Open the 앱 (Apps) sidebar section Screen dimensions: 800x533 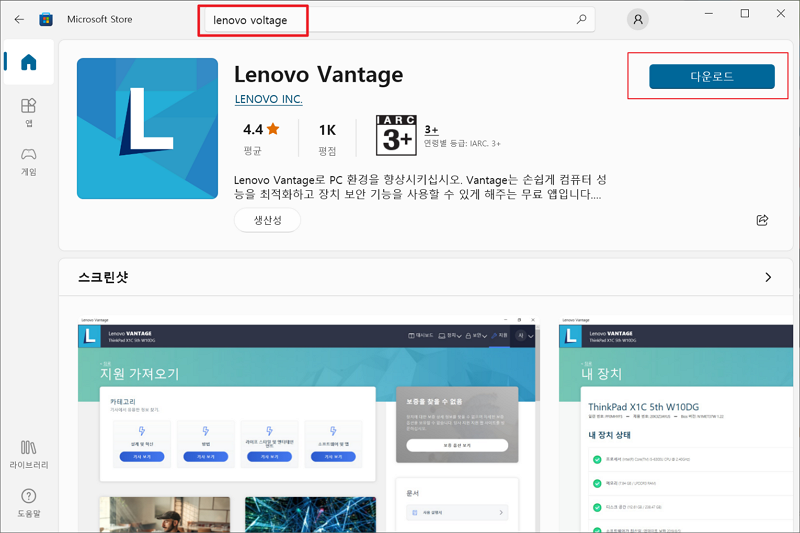pos(29,112)
